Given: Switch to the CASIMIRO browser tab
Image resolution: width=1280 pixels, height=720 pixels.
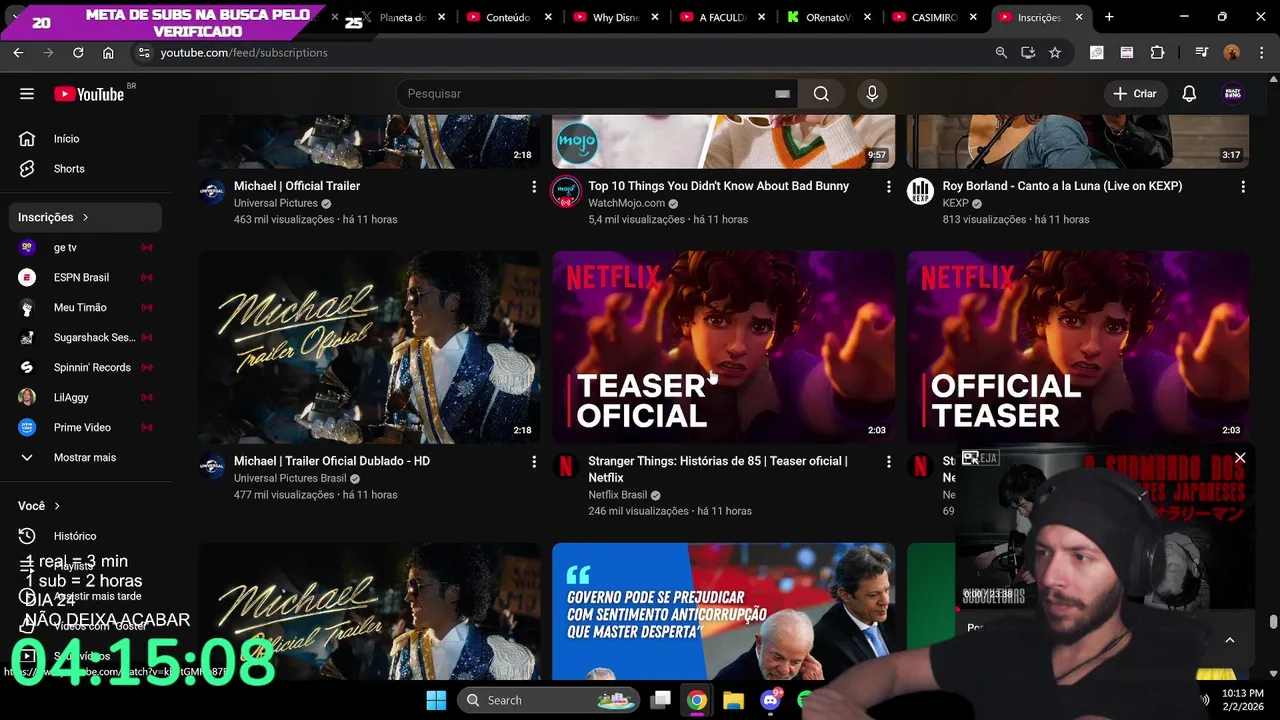Looking at the screenshot, I should click(x=933, y=17).
